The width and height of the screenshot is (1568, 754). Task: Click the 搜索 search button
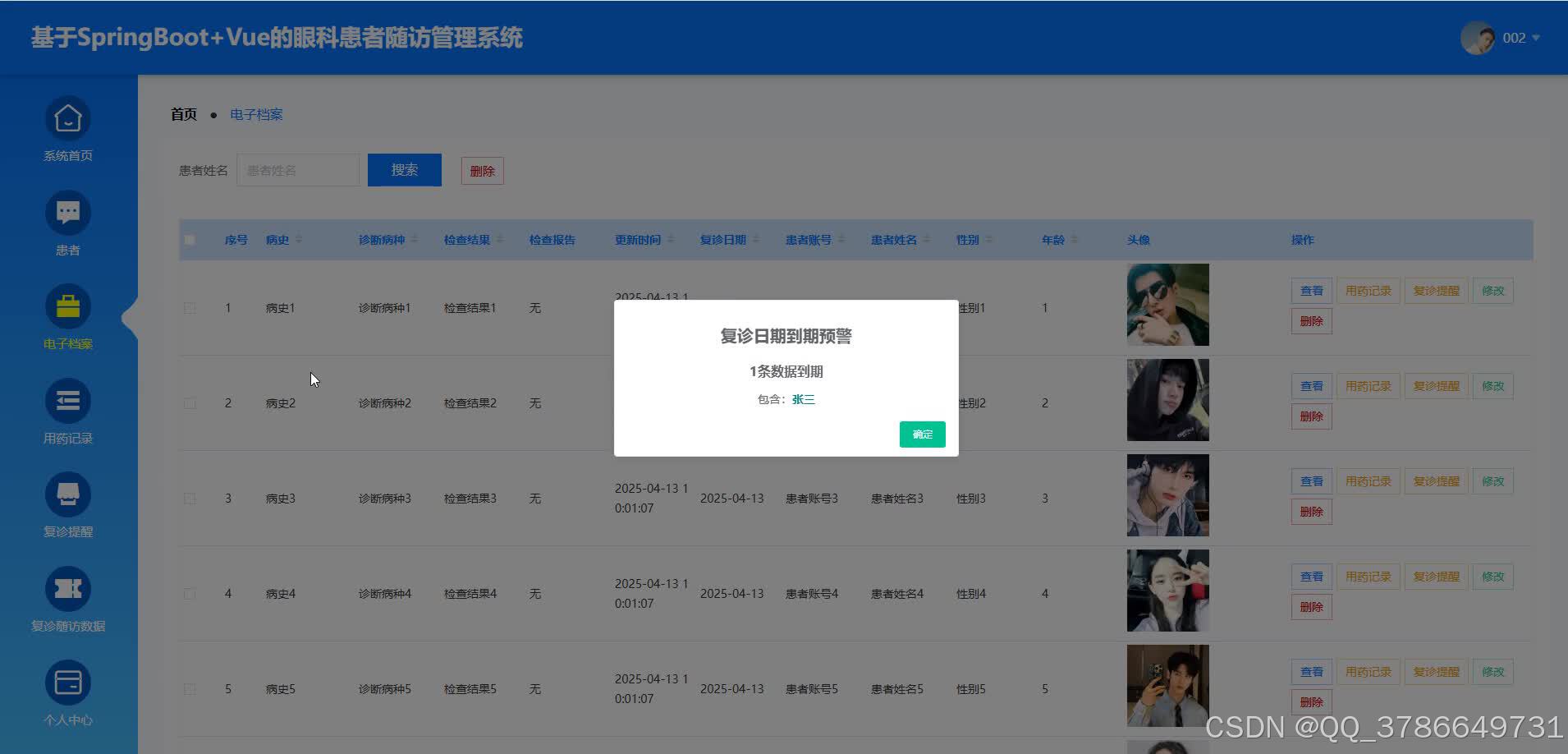405,170
